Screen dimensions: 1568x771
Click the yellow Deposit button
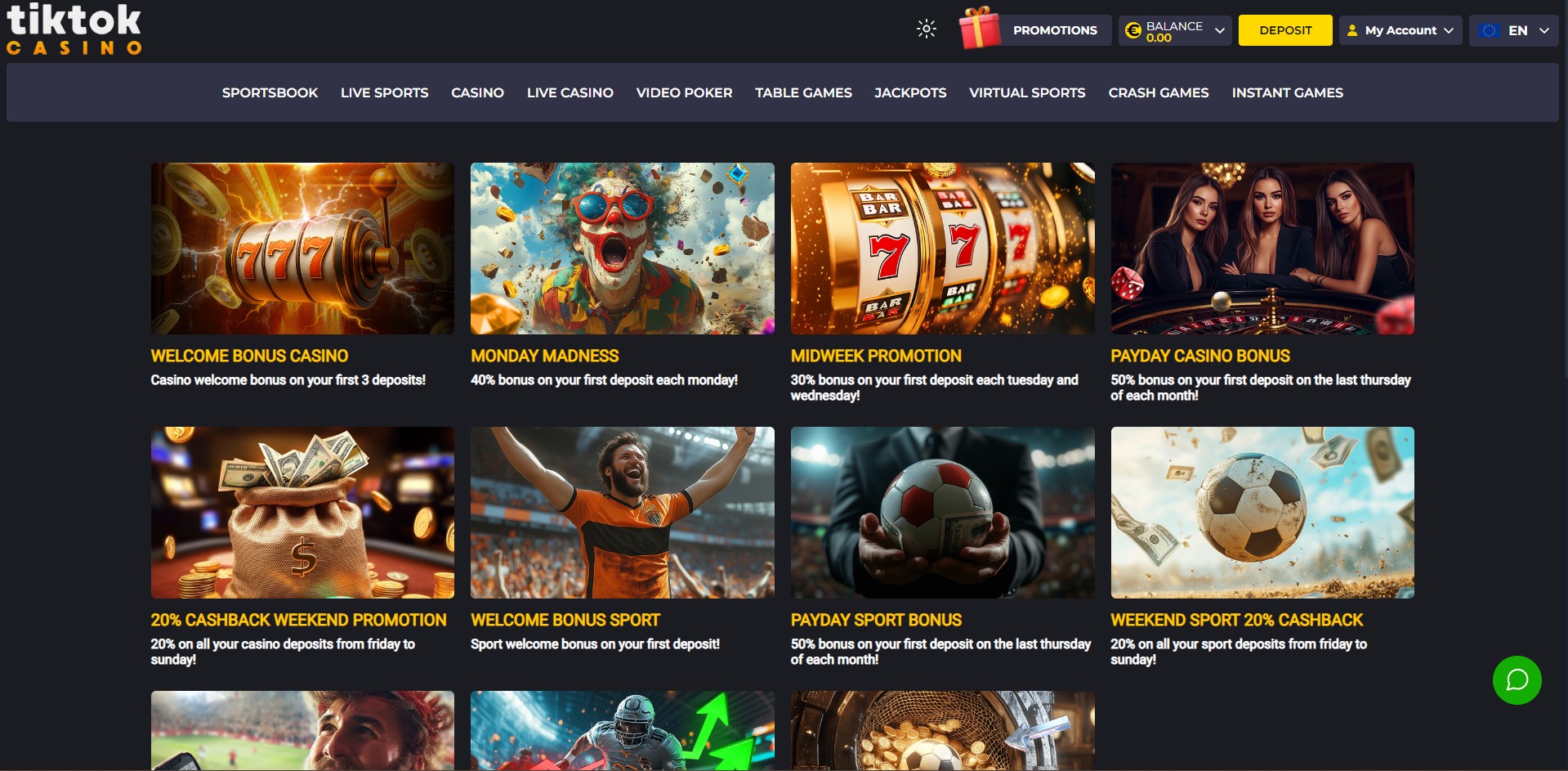coord(1285,30)
